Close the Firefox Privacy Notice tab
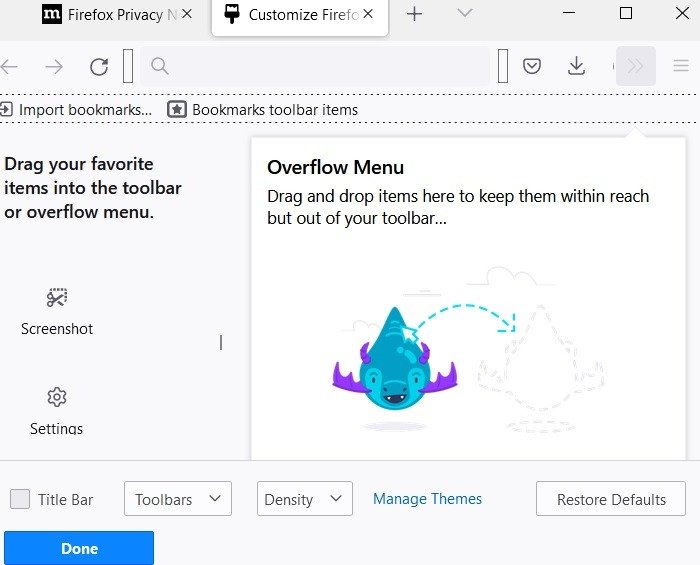This screenshot has height=565, width=700. (x=188, y=14)
